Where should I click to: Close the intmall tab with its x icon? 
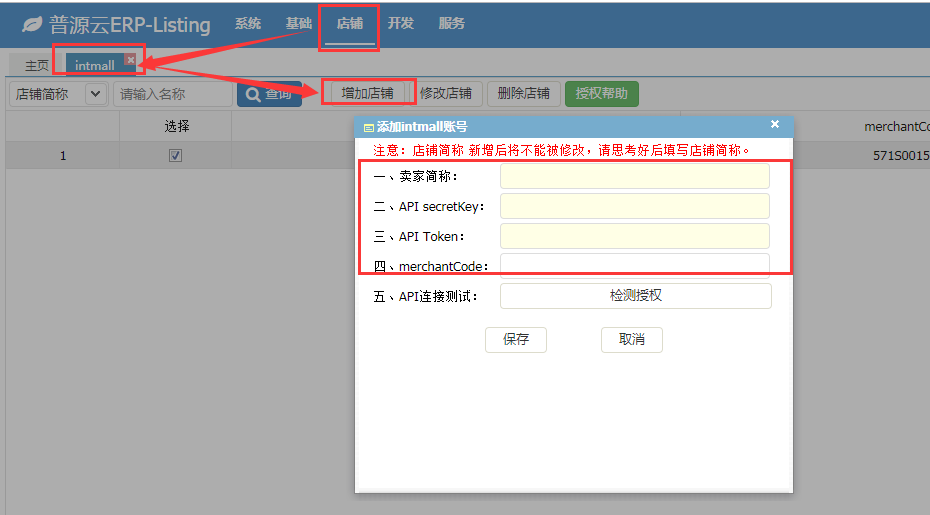pos(130,60)
